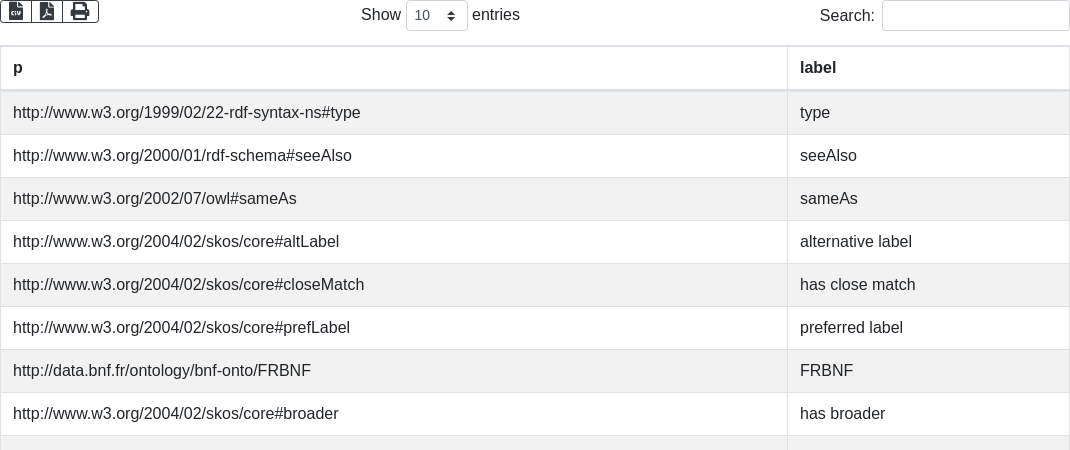Viewport: 1070px width, 450px height.
Task: Select the skos/core#broader URI cell
Action: 176,414
